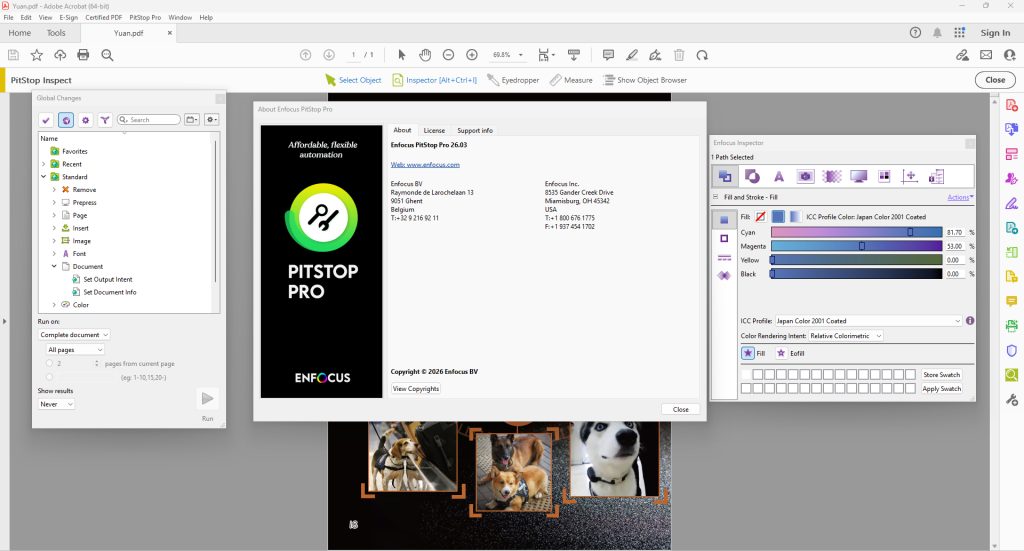
Task: Click the Magenta color slider
Action: tap(856, 246)
